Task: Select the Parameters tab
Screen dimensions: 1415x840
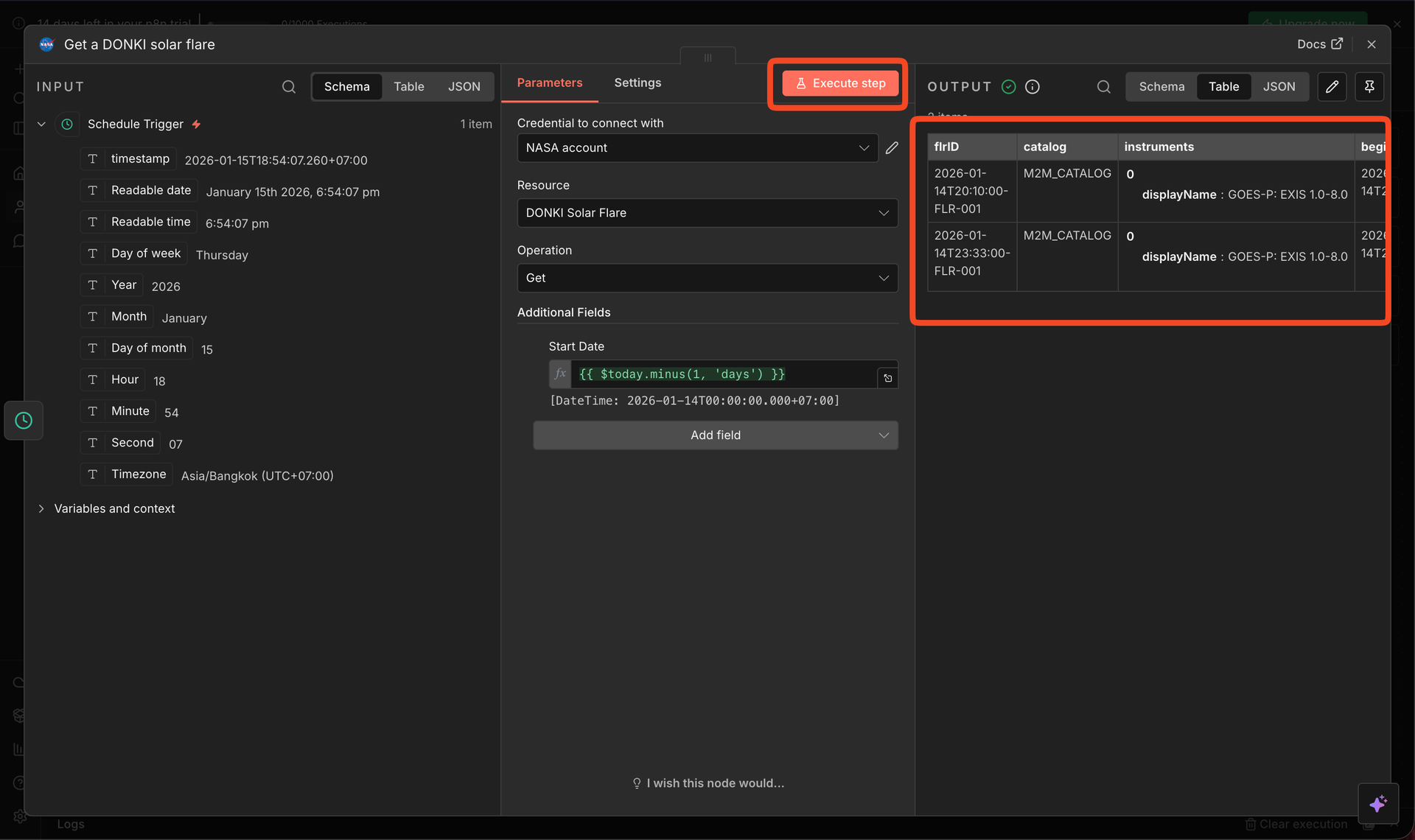Action: pos(550,83)
